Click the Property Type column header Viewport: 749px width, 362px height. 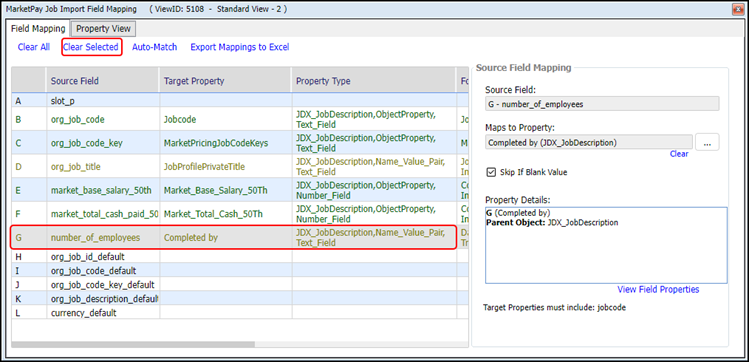coord(375,81)
